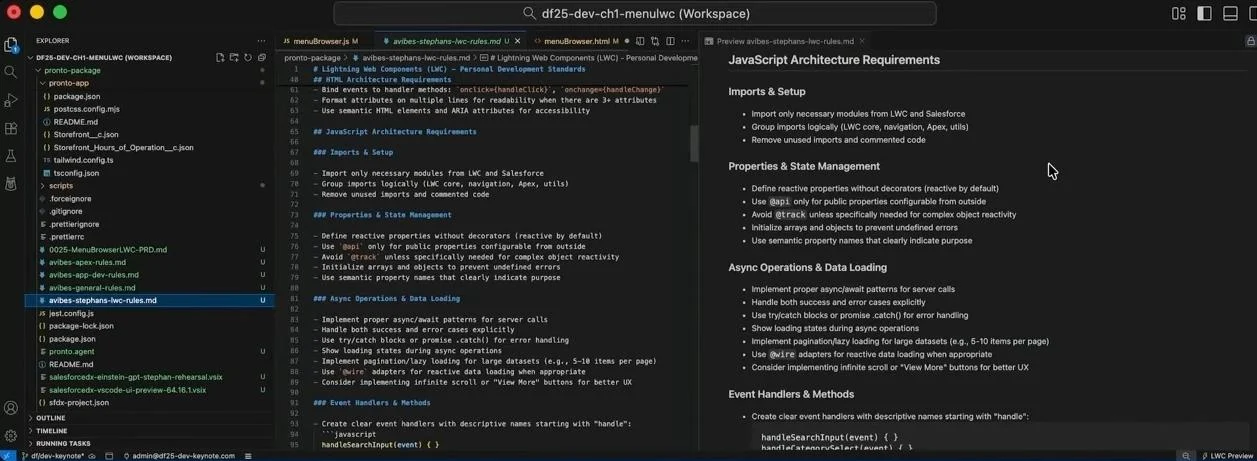
Task: Open the Run and Debug view
Action: coord(11,100)
